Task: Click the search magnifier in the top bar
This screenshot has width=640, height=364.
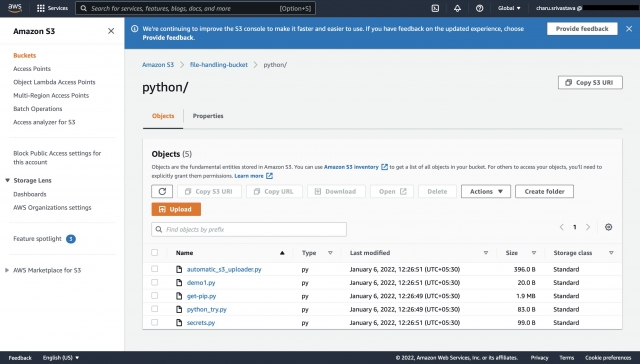Action: click(83, 8)
